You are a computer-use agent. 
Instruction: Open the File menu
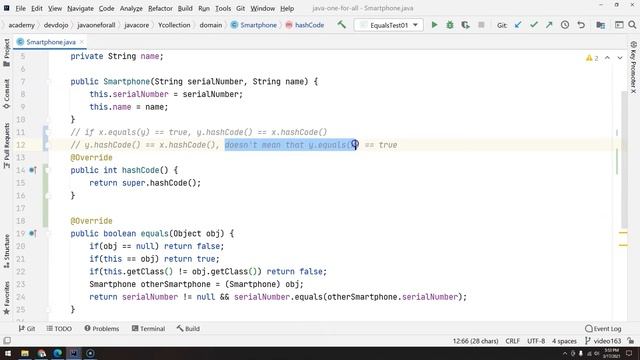tap(20, 8)
